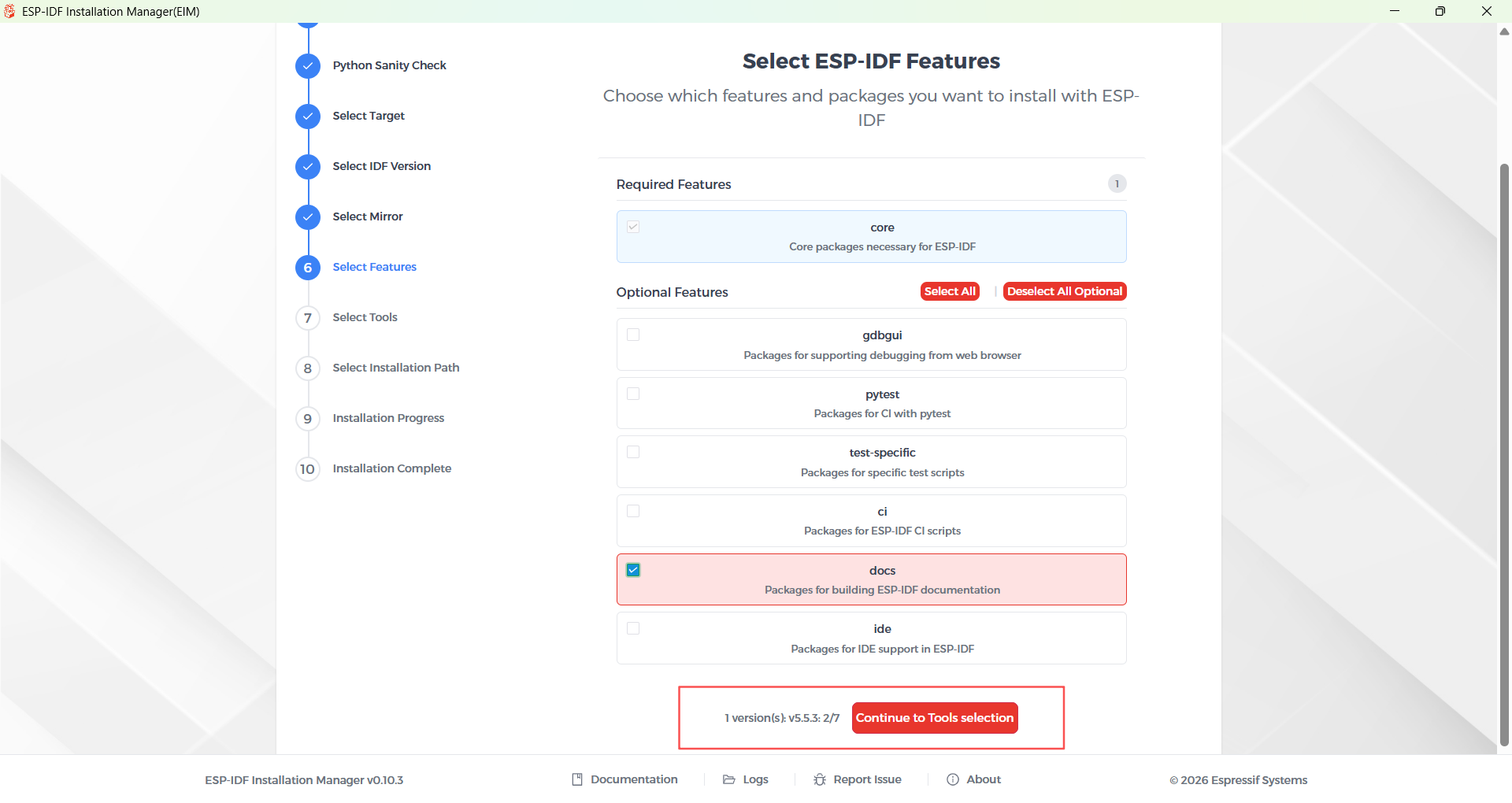Screen dimensions: 1512x803
Task: Click the test-specific feature name
Action: tap(882, 453)
